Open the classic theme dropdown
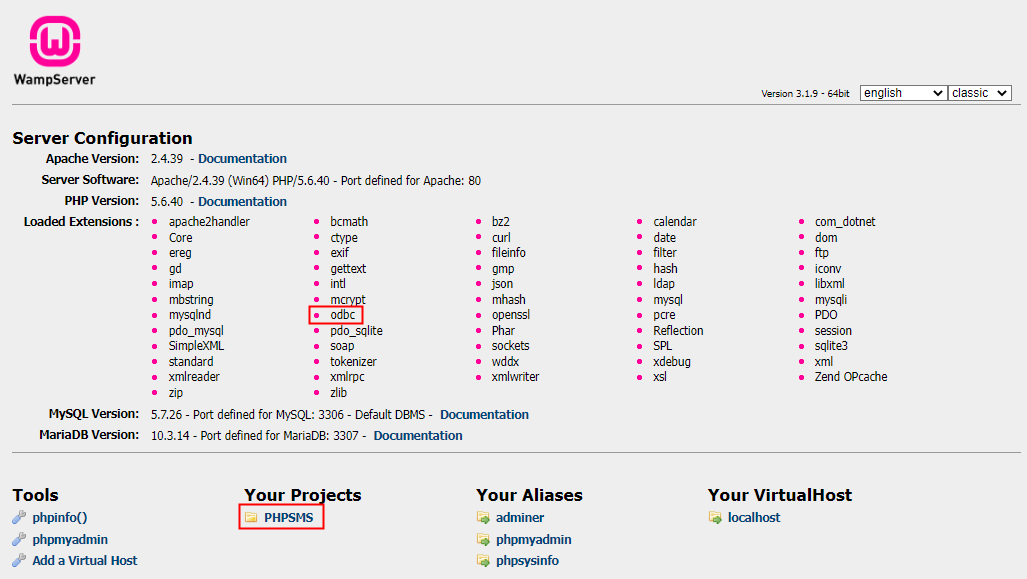Viewport: 1027px width, 579px height. (x=979, y=93)
